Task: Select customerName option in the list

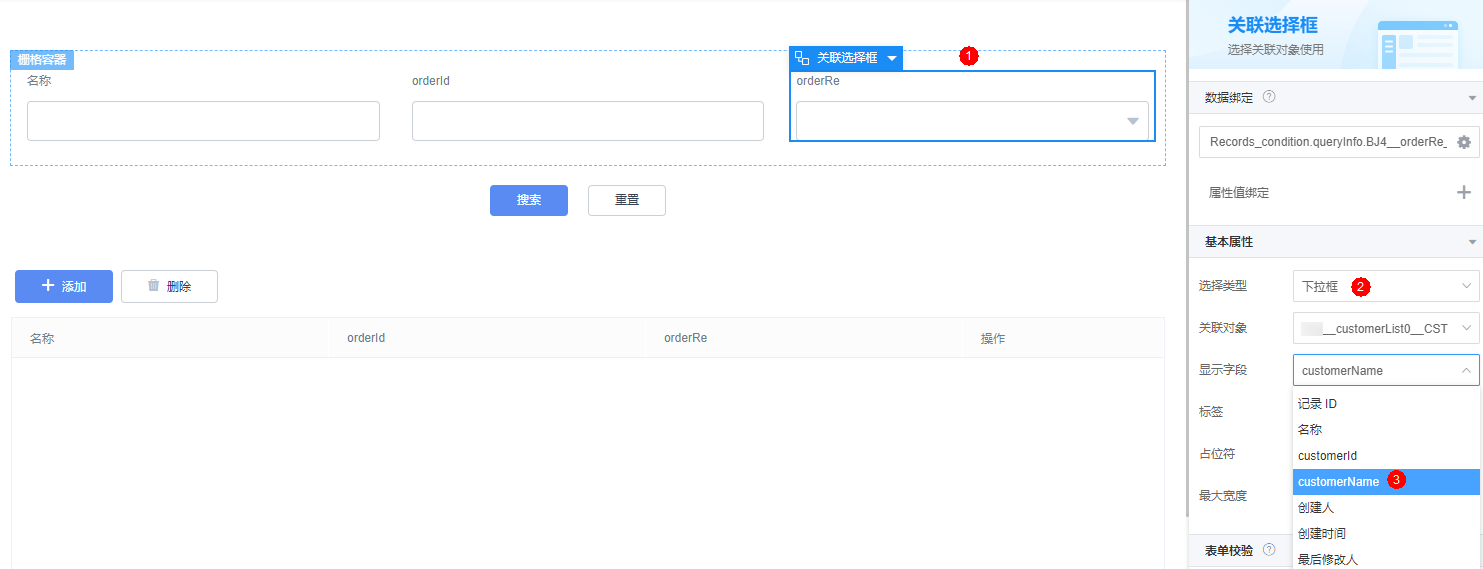Action: tap(1386, 482)
